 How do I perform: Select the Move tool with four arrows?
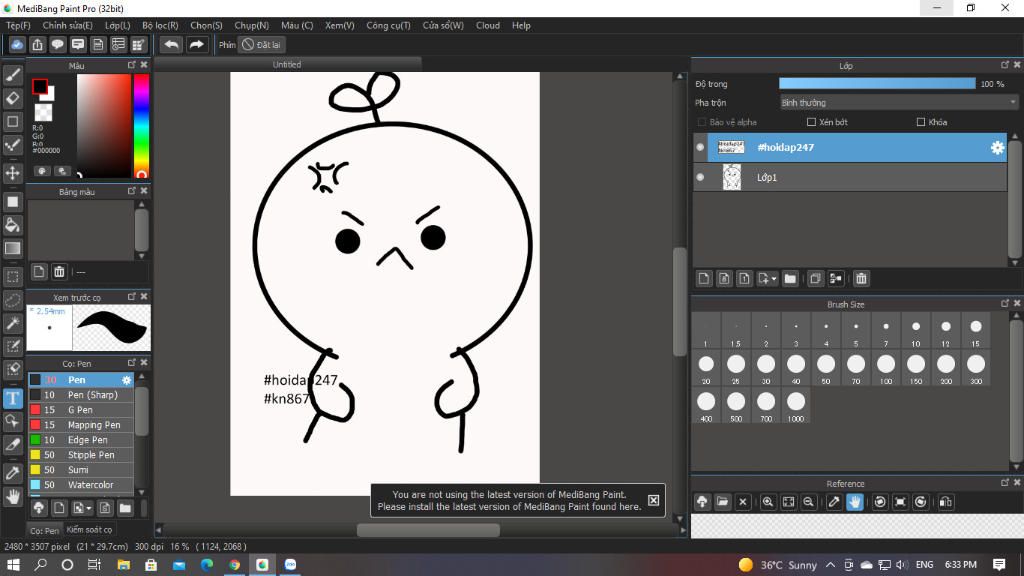tap(12, 173)
